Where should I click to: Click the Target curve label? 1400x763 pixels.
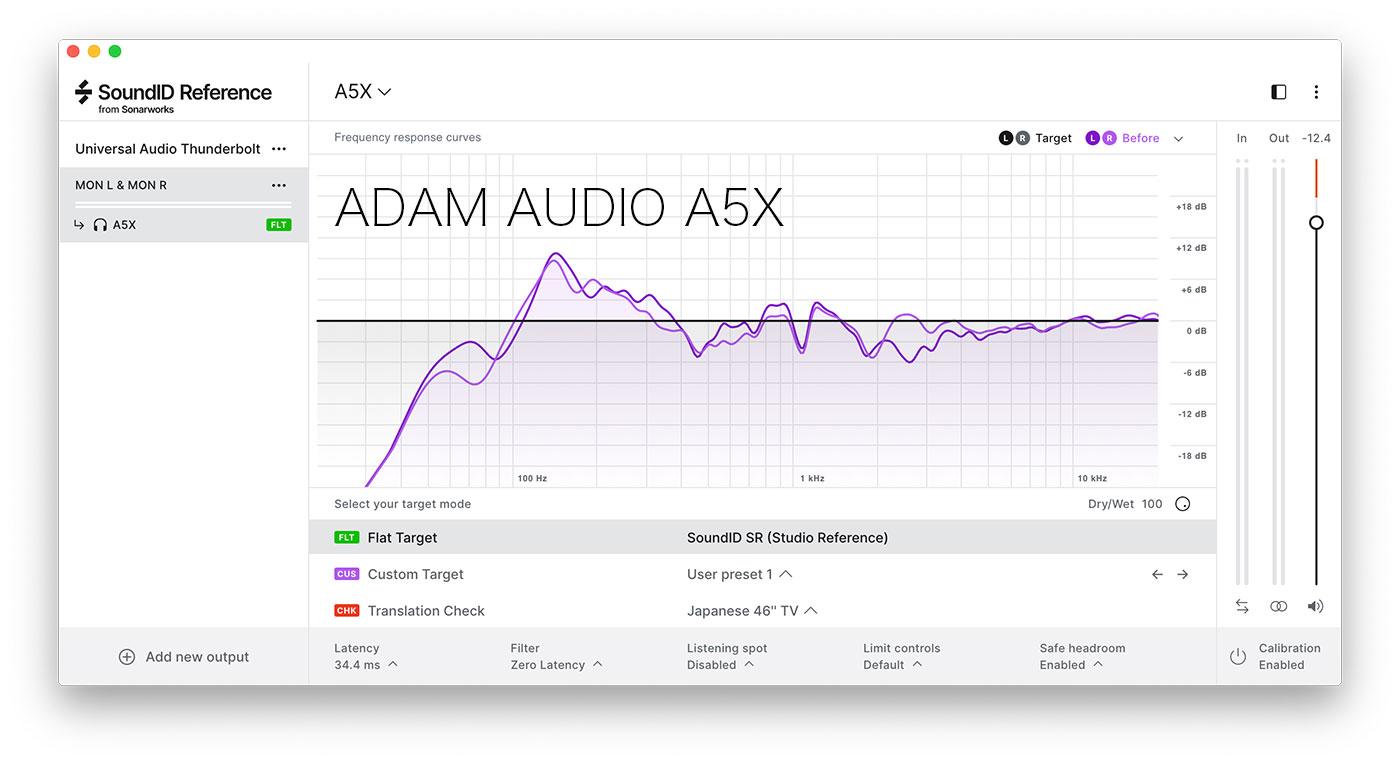coord(1053,138)
